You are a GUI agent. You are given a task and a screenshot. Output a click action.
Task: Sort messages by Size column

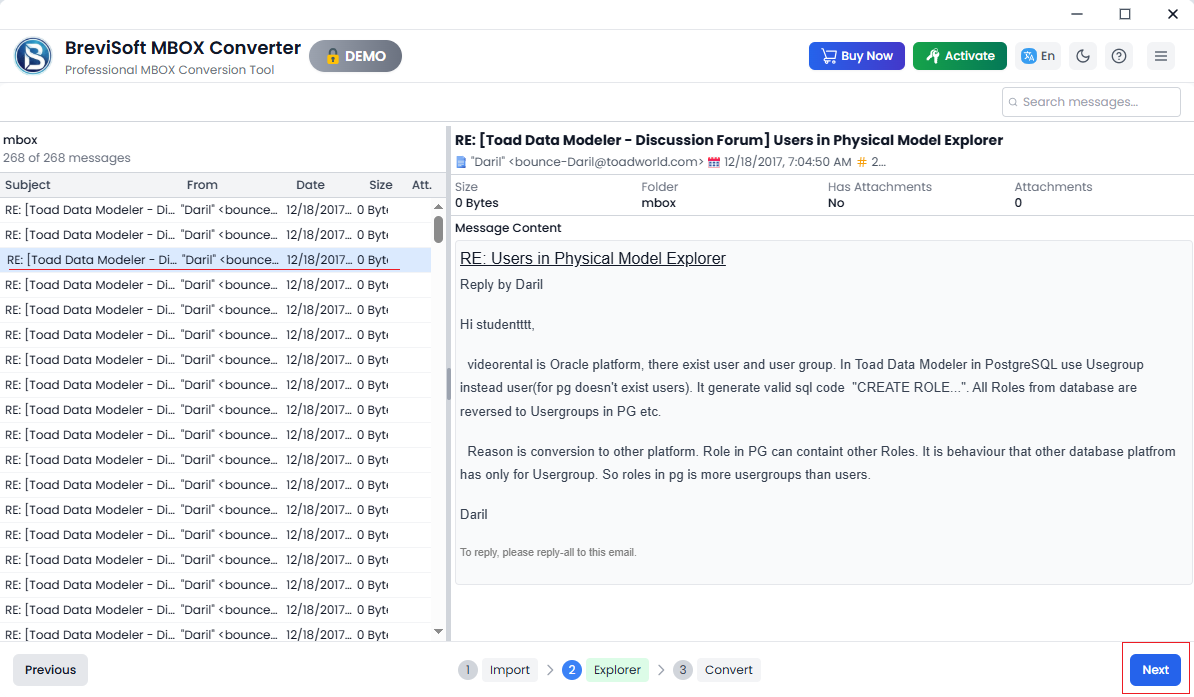click(381, 184)
